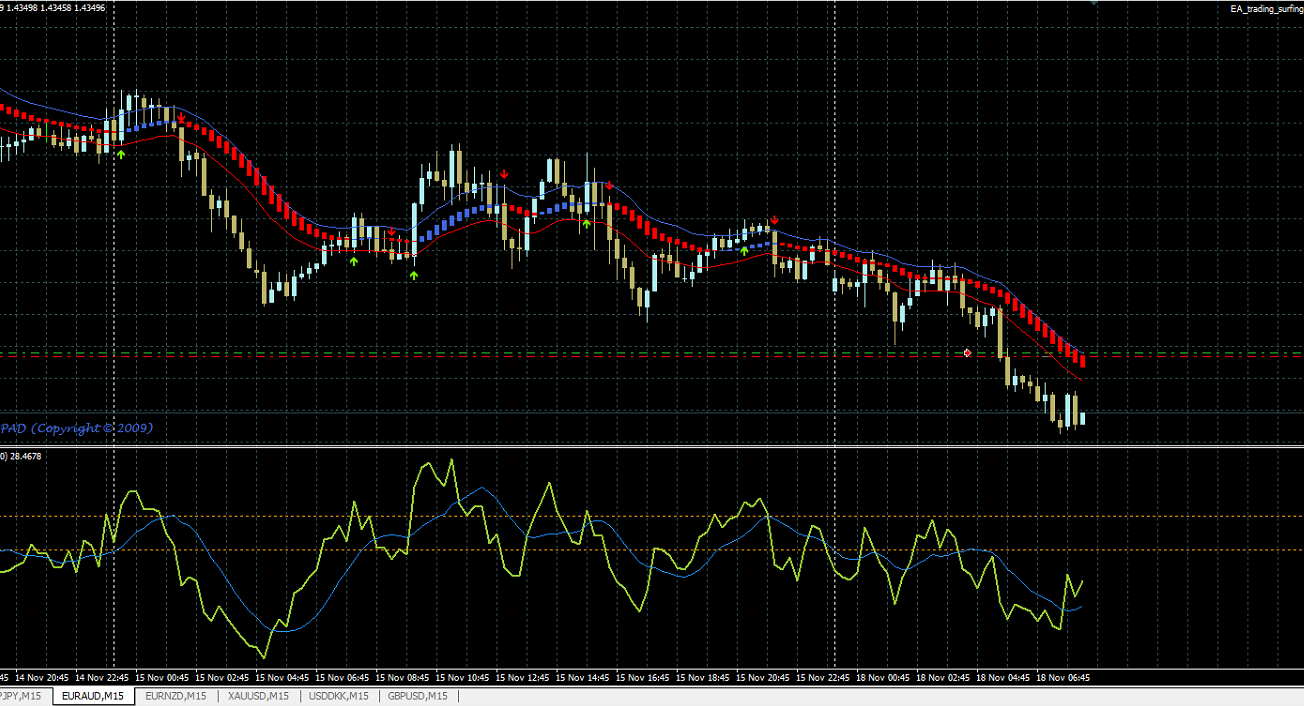Click the active EURAUD,M15 tab

click(x=92, y=696)
